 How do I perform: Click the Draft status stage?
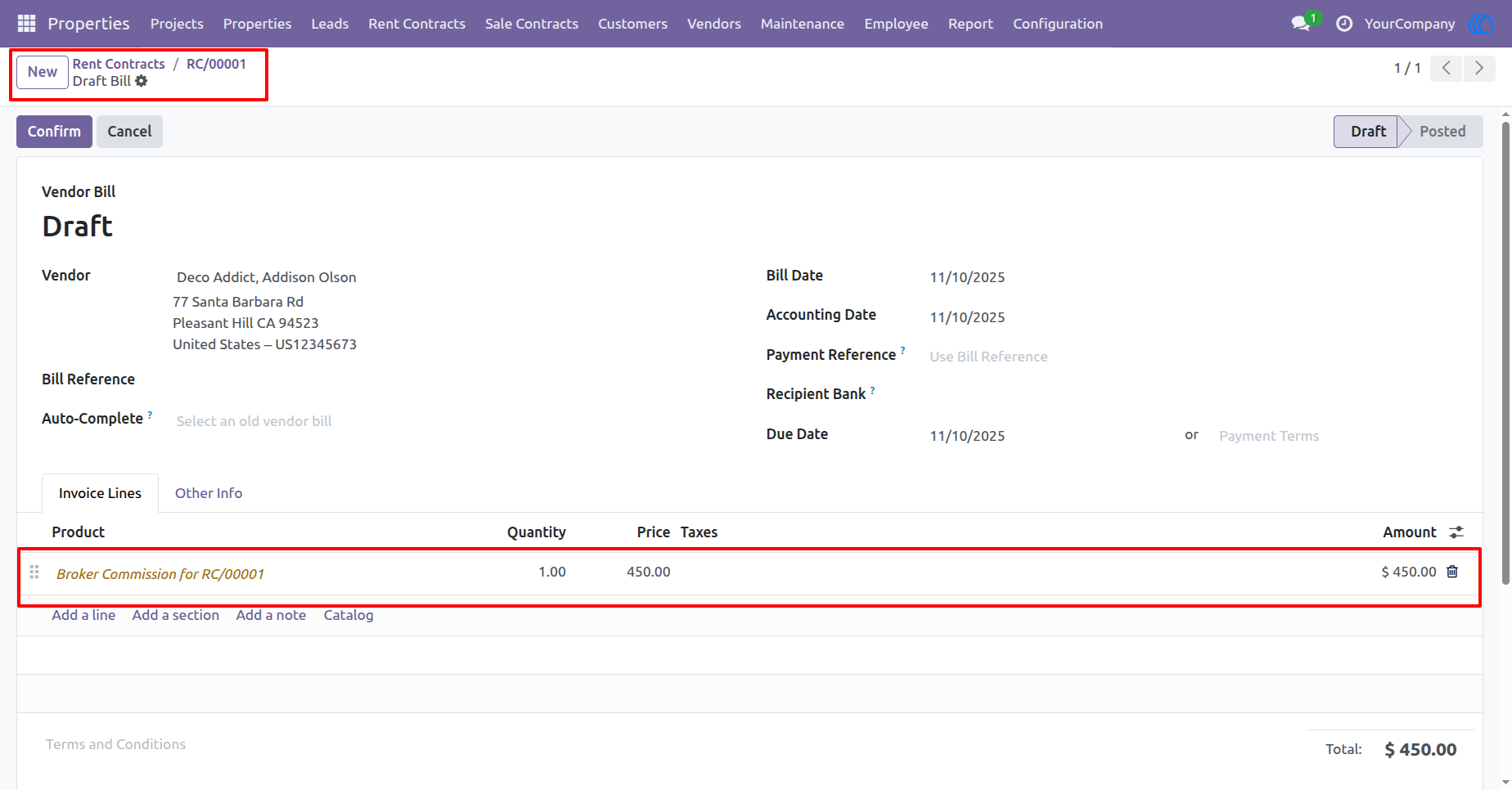pos(1367,132)
